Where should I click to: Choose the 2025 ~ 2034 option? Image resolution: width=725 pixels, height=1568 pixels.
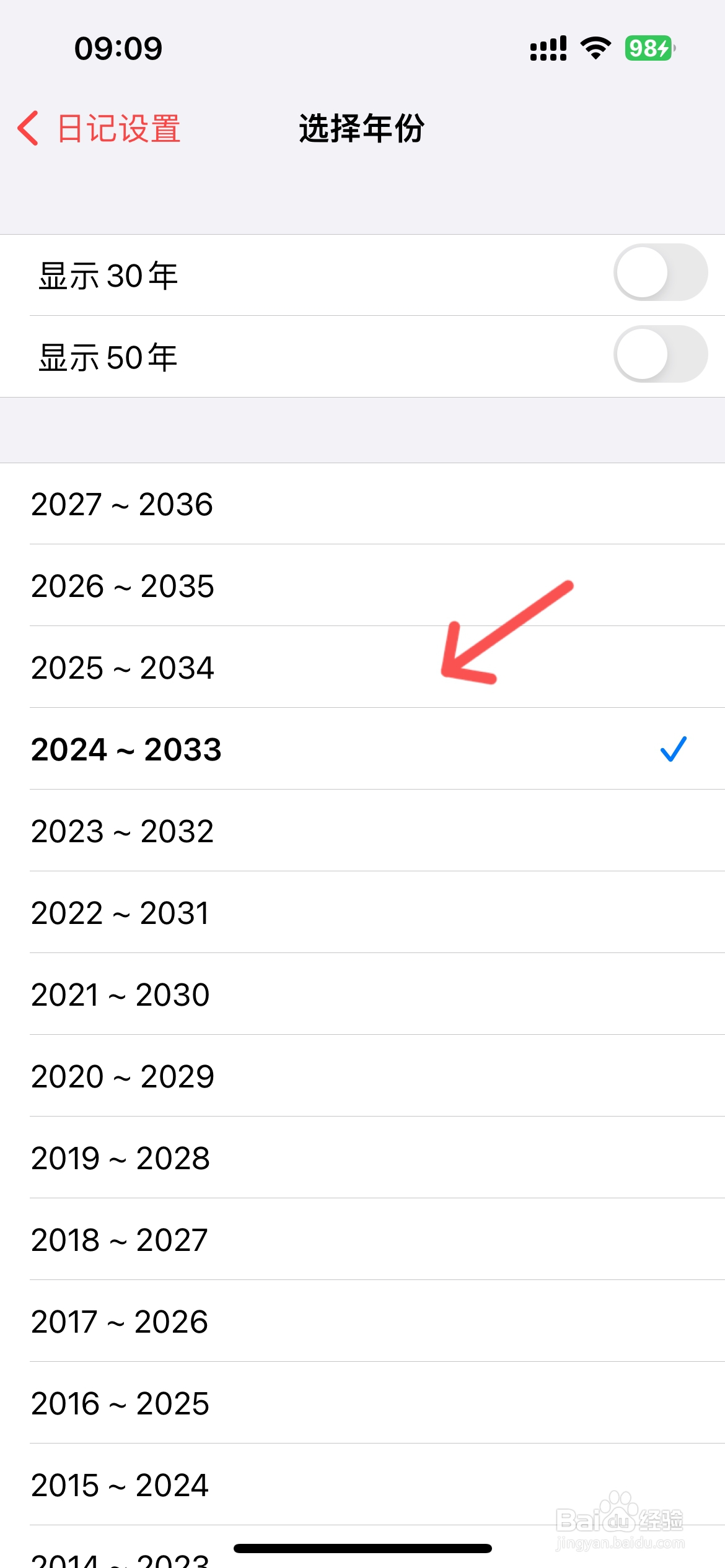(362, 668)
